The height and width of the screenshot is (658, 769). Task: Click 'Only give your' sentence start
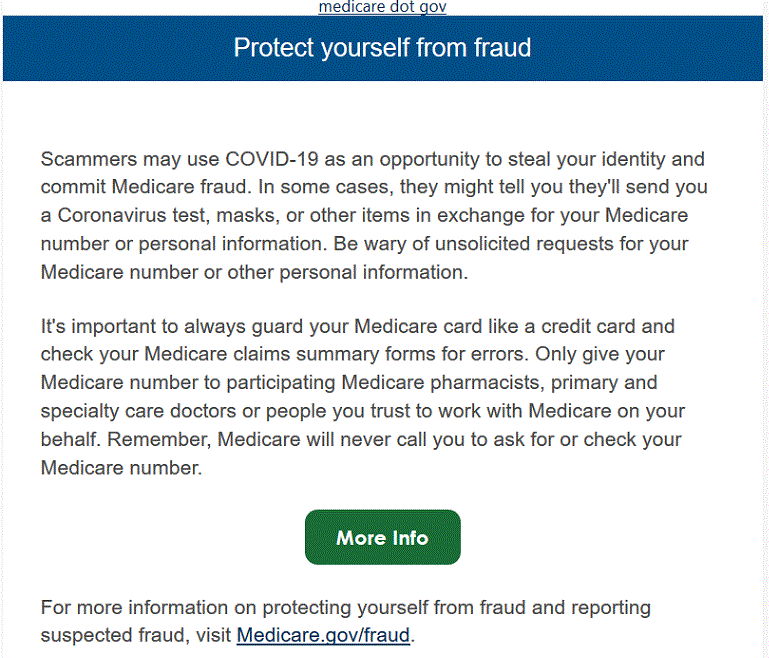click(600, 354)
